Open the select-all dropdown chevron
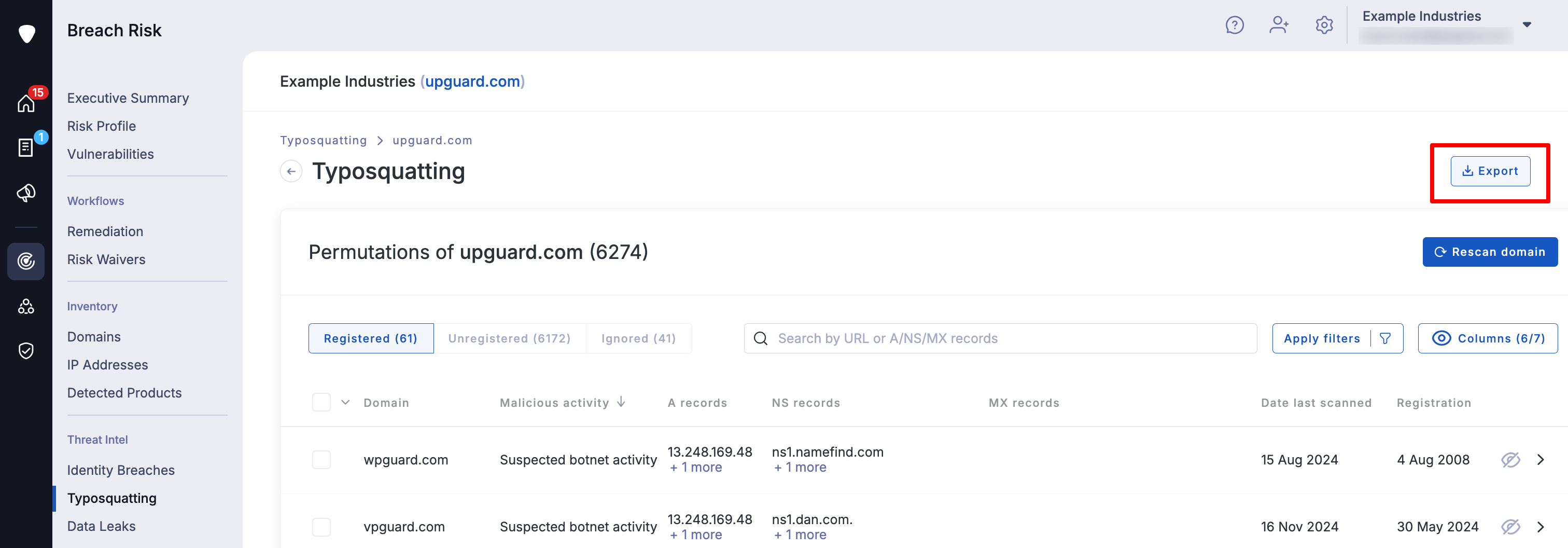Screen dimensions: 1568x548 point(345,403)
